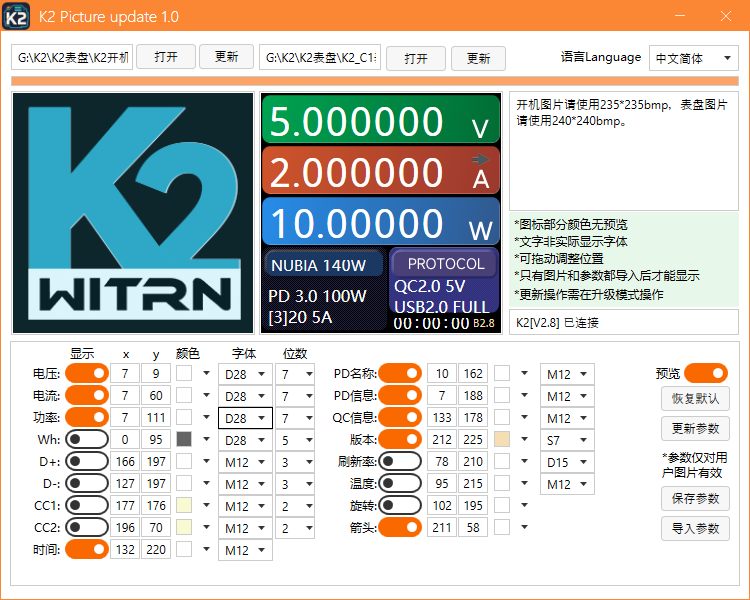The image size is (750, 600).
Task: Turn off the 预览 preview switch
Action: pos(706,373)
